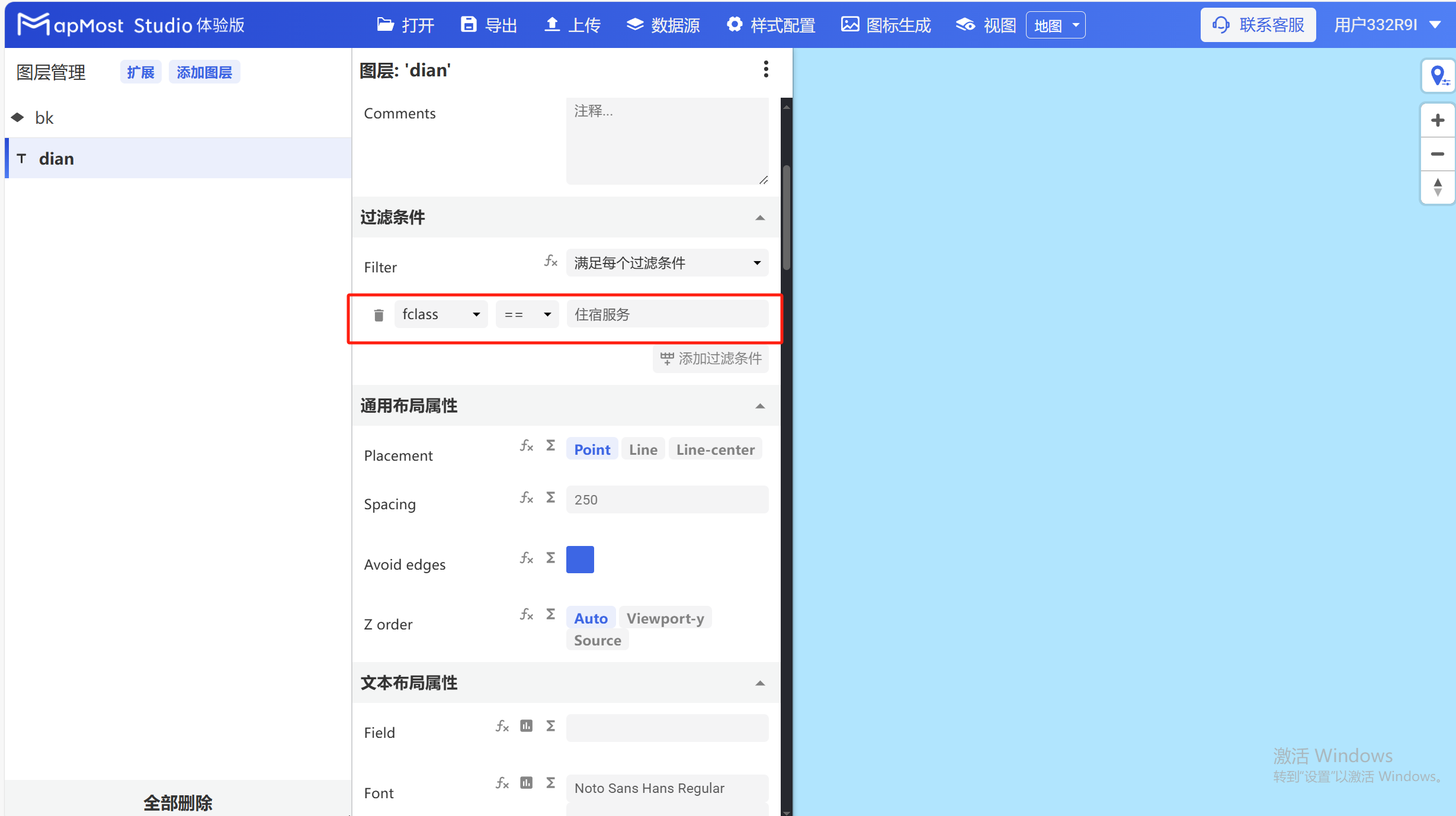Open the 视图 view menu
1456x816 pixels.
point(985,25)
